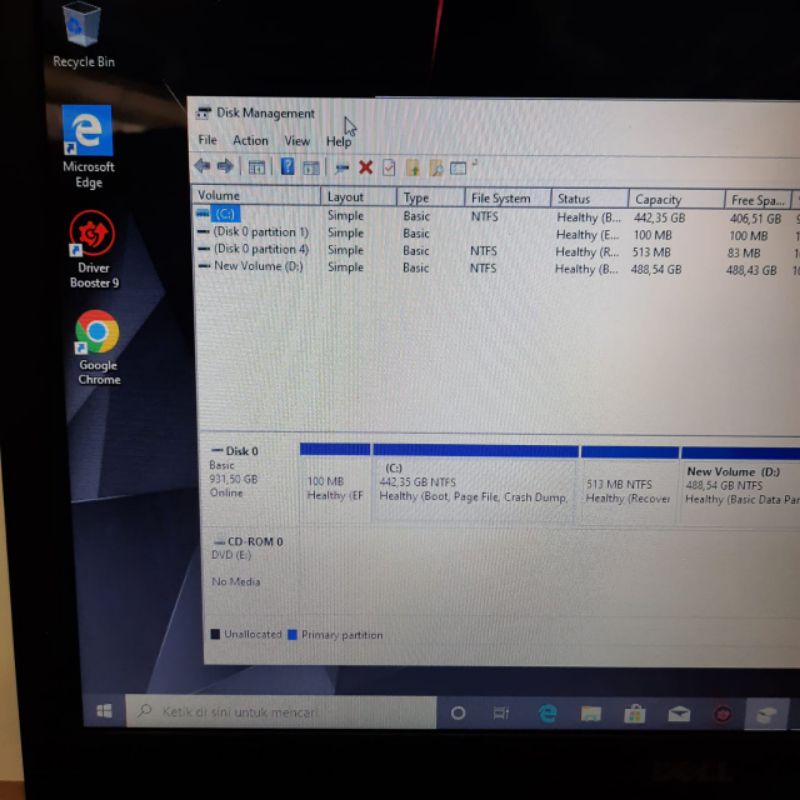Open the File menu
The width and height of the screenshot is (800, 800).
(207, 140)
